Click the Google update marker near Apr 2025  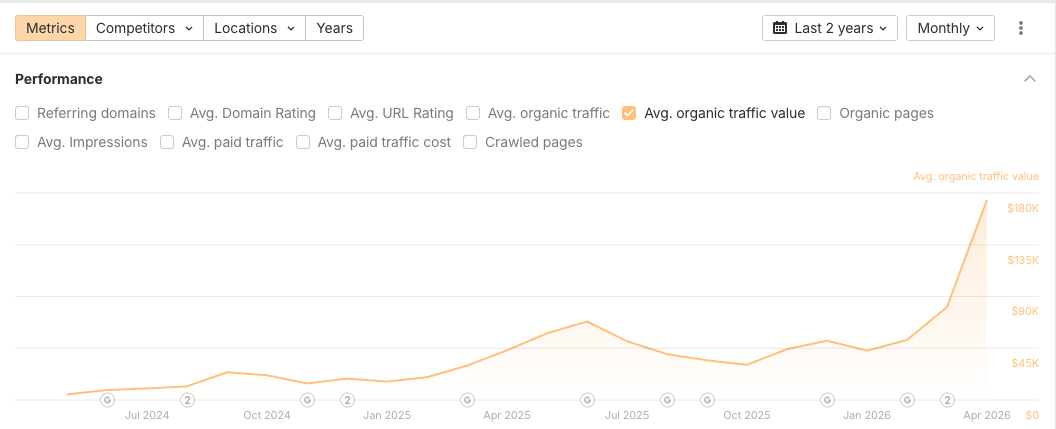467,400
